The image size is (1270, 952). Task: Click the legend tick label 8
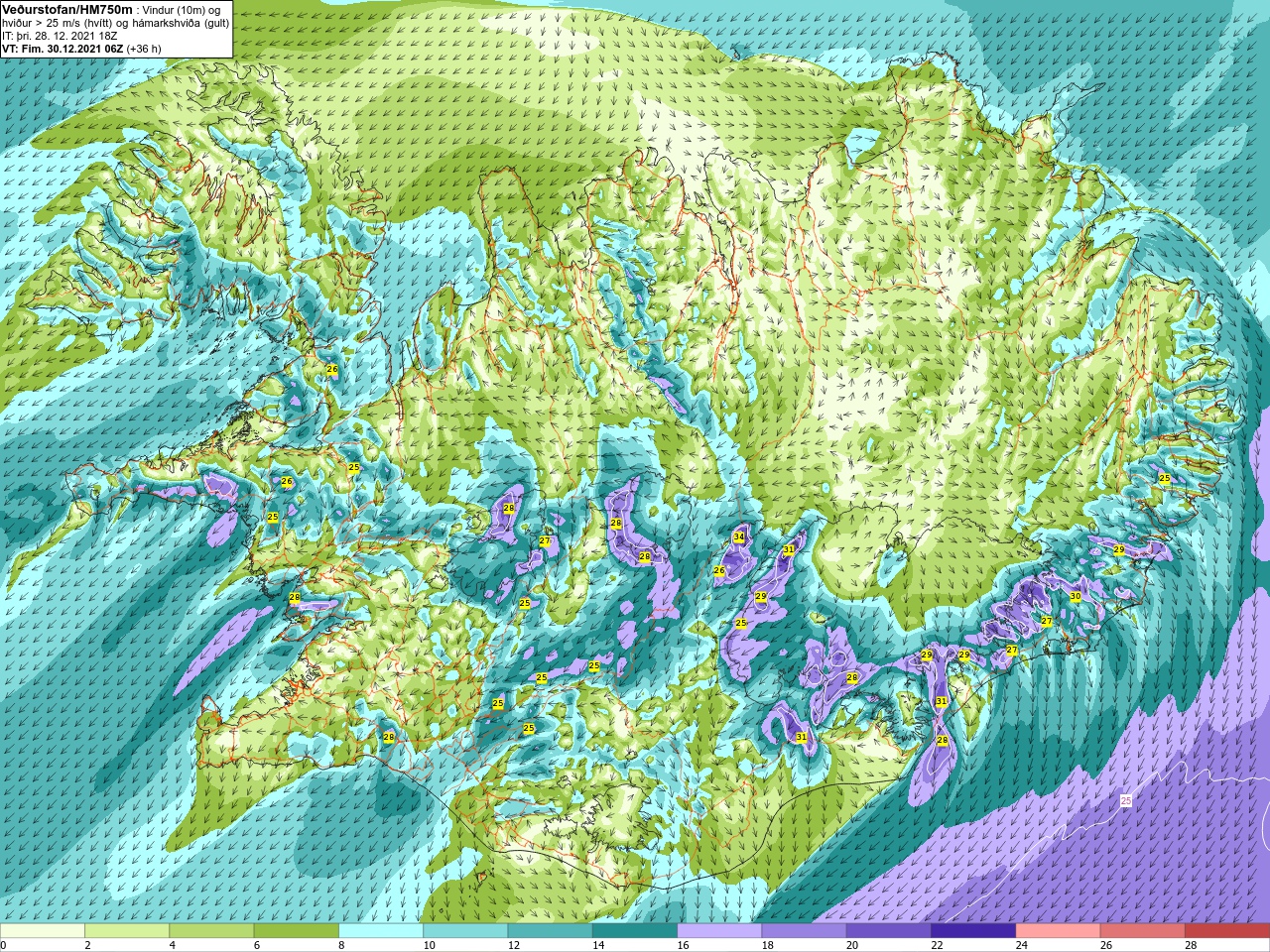pos(342,945)
